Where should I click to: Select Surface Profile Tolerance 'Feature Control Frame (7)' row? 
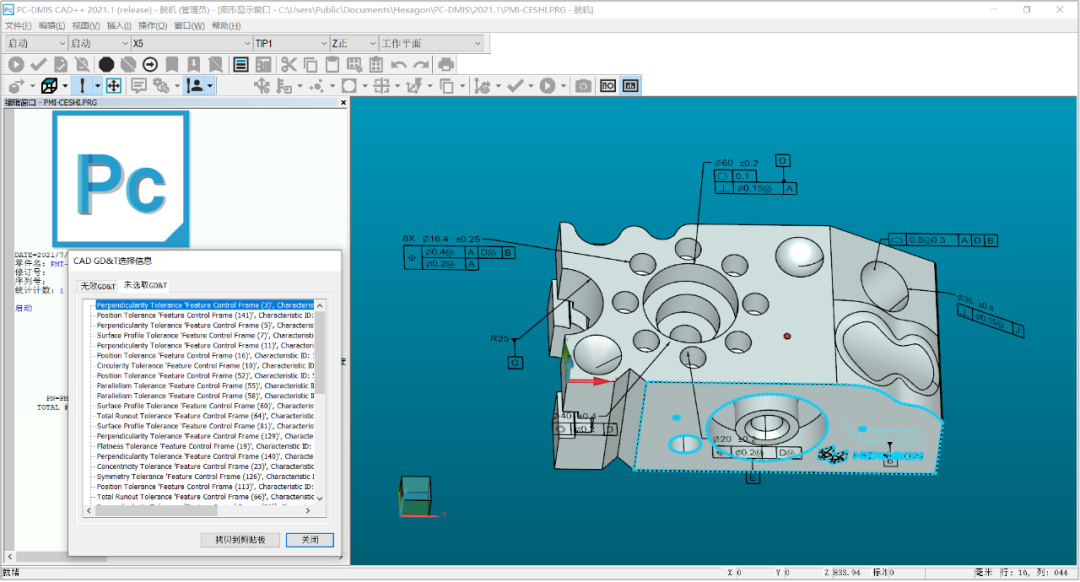pos(205,335)
